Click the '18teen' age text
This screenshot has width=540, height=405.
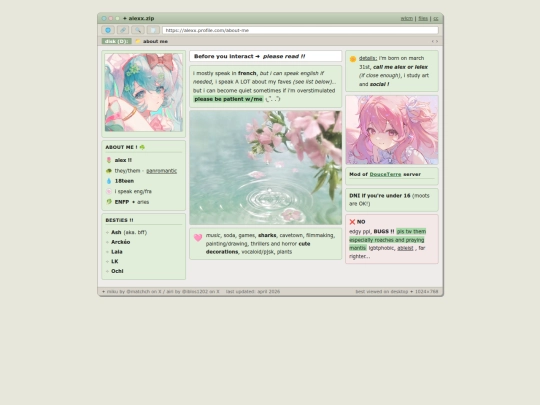[x=124, y=181]
